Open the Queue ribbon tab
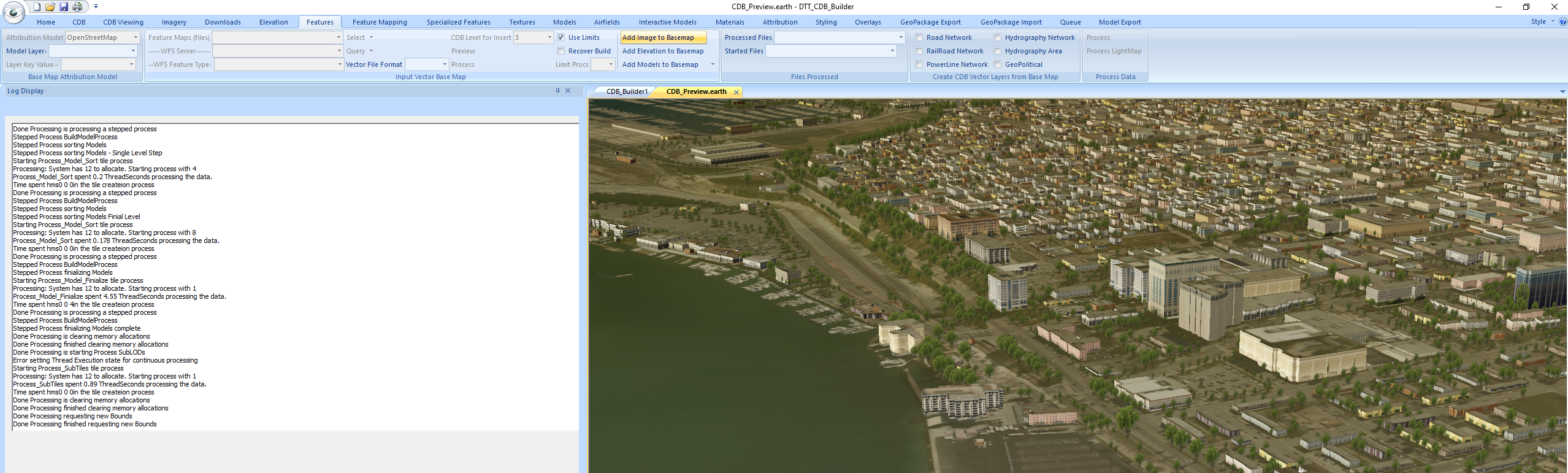 click(x=1070, y=22)
